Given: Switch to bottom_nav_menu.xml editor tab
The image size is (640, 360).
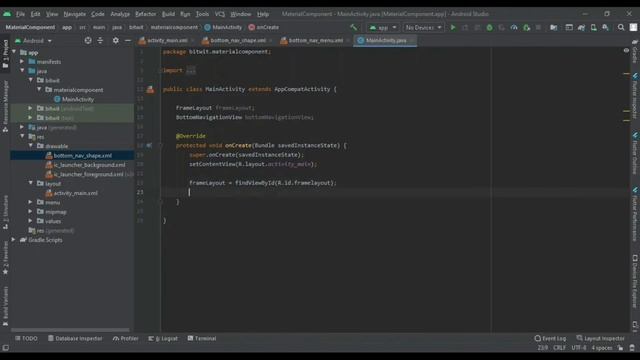Looking at the screenshot, I should pos(313,40).
